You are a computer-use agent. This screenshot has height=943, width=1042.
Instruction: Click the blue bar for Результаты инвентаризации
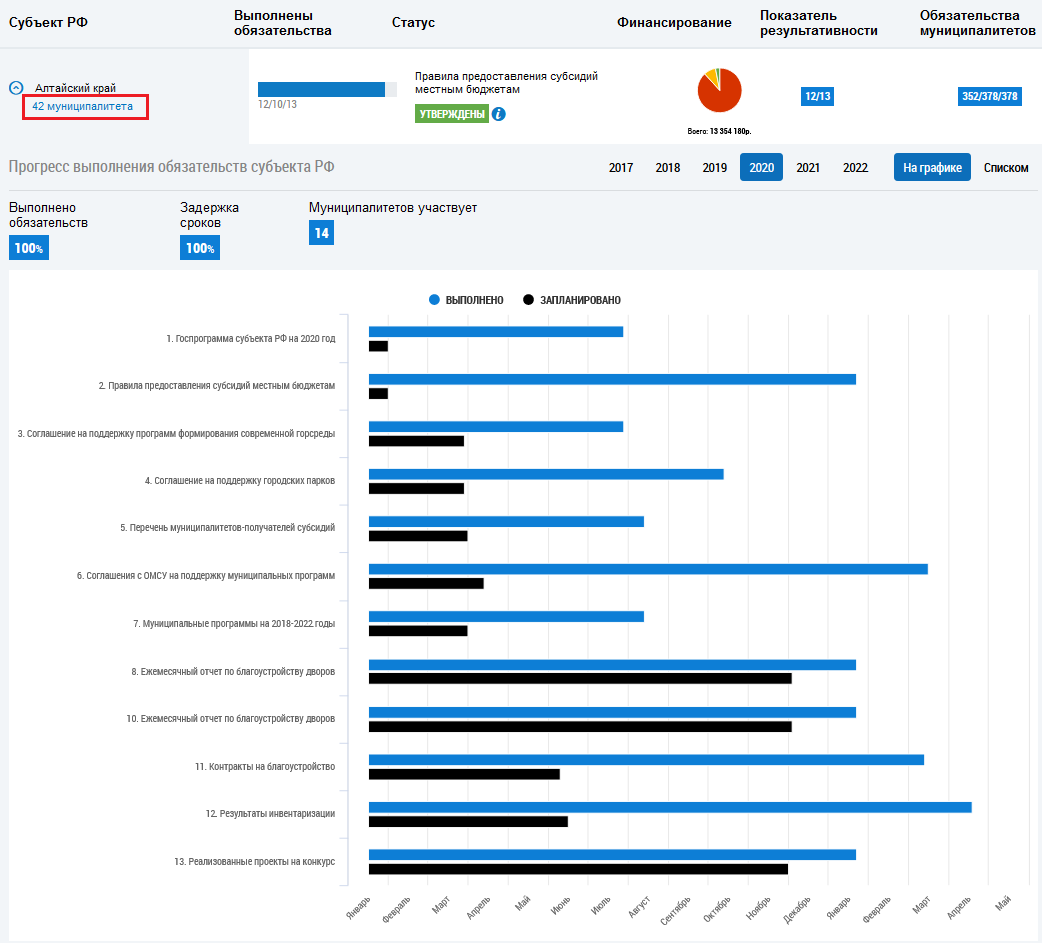click(669, 807)
